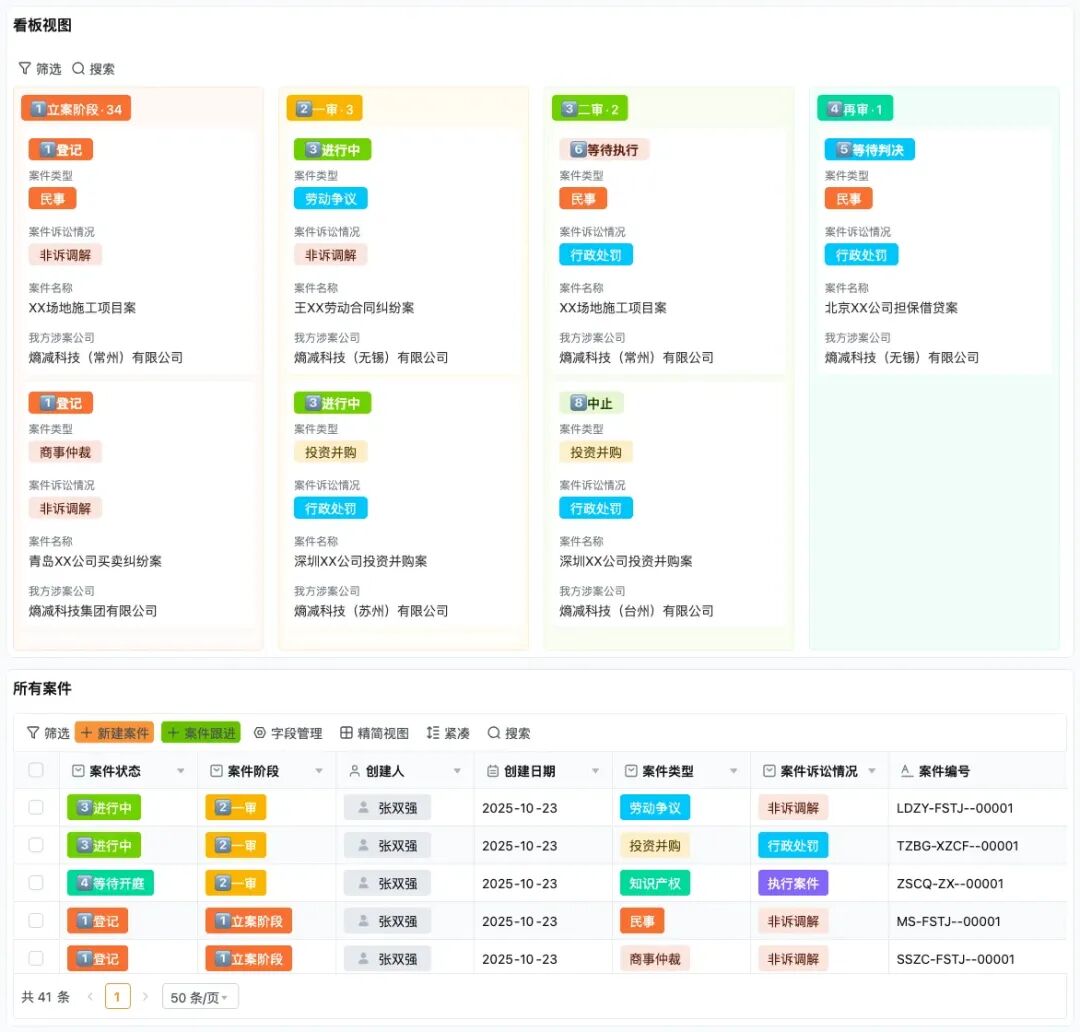Open the 案件阶段 column dropdown arrow
Image resolution: width=1080 pixels, height=1032 pixels.
point(319,771)
